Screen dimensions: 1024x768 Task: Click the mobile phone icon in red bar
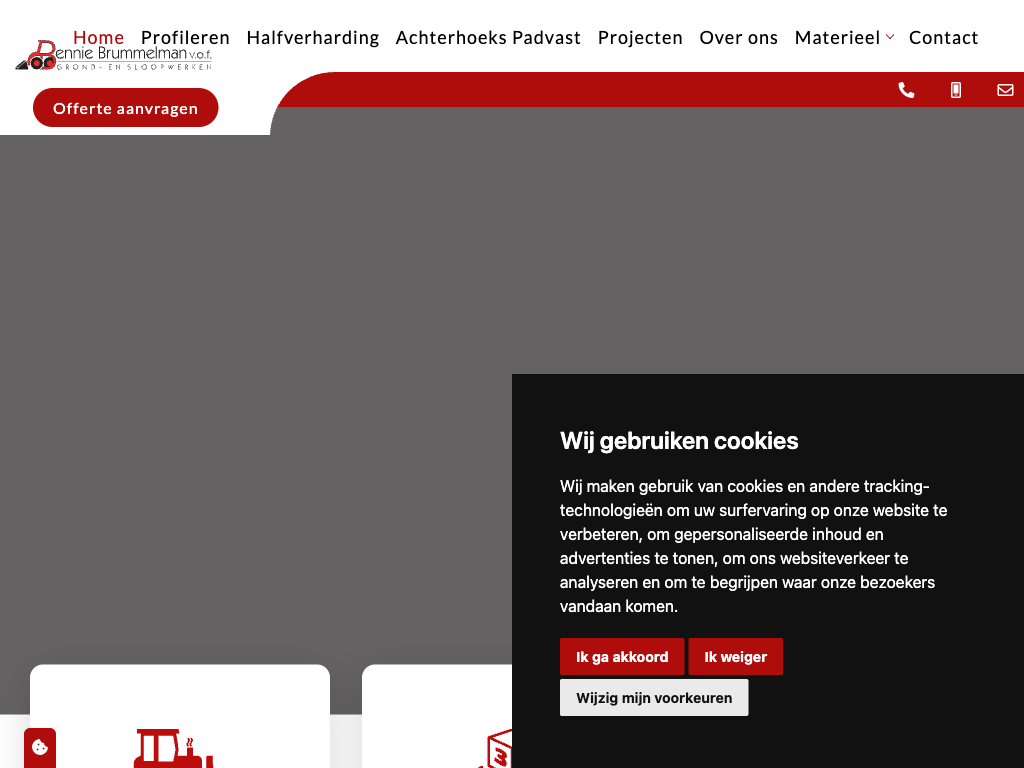coord(956,90)
